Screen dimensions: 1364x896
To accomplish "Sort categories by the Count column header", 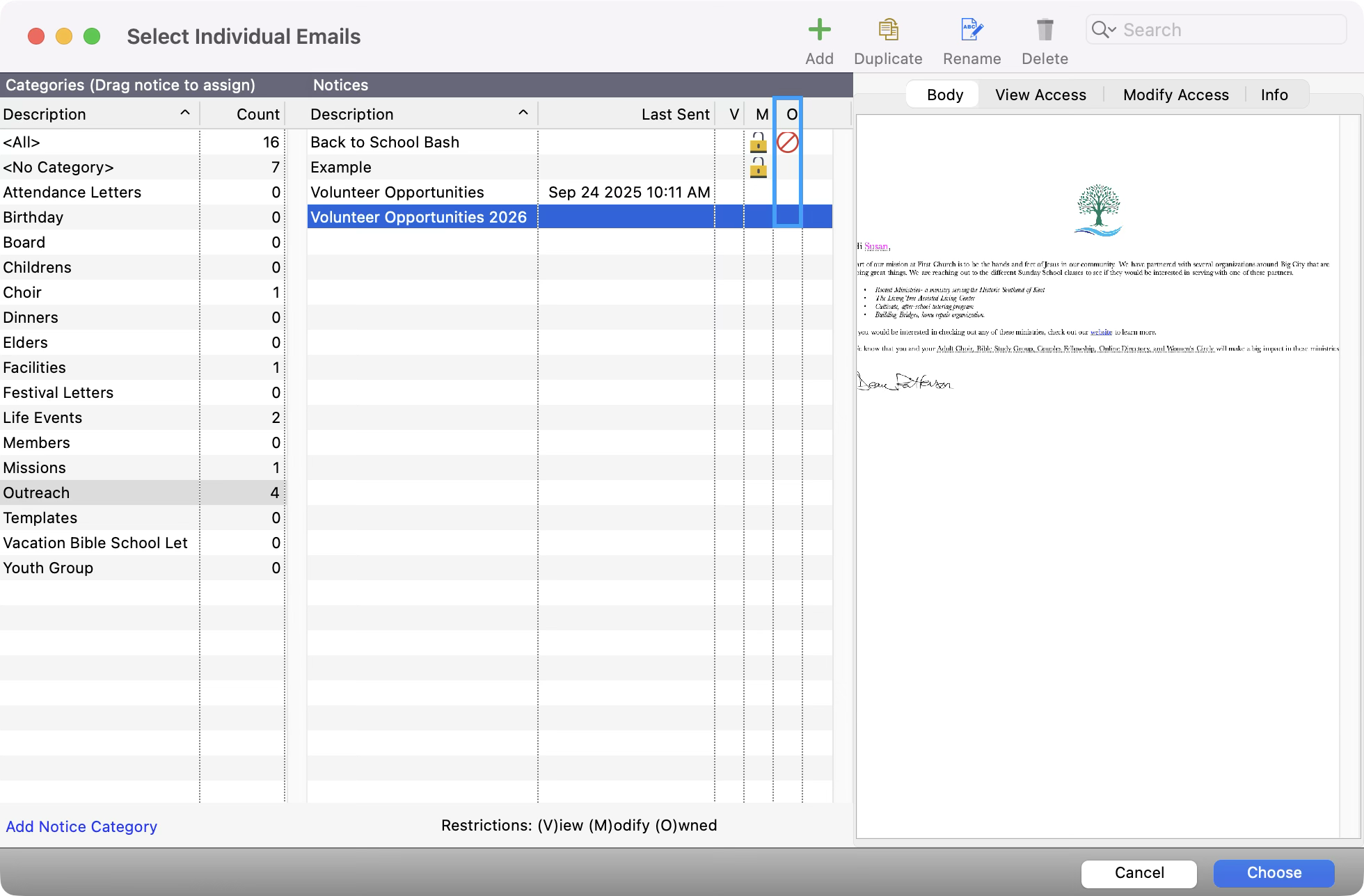I will click(243, 114).
